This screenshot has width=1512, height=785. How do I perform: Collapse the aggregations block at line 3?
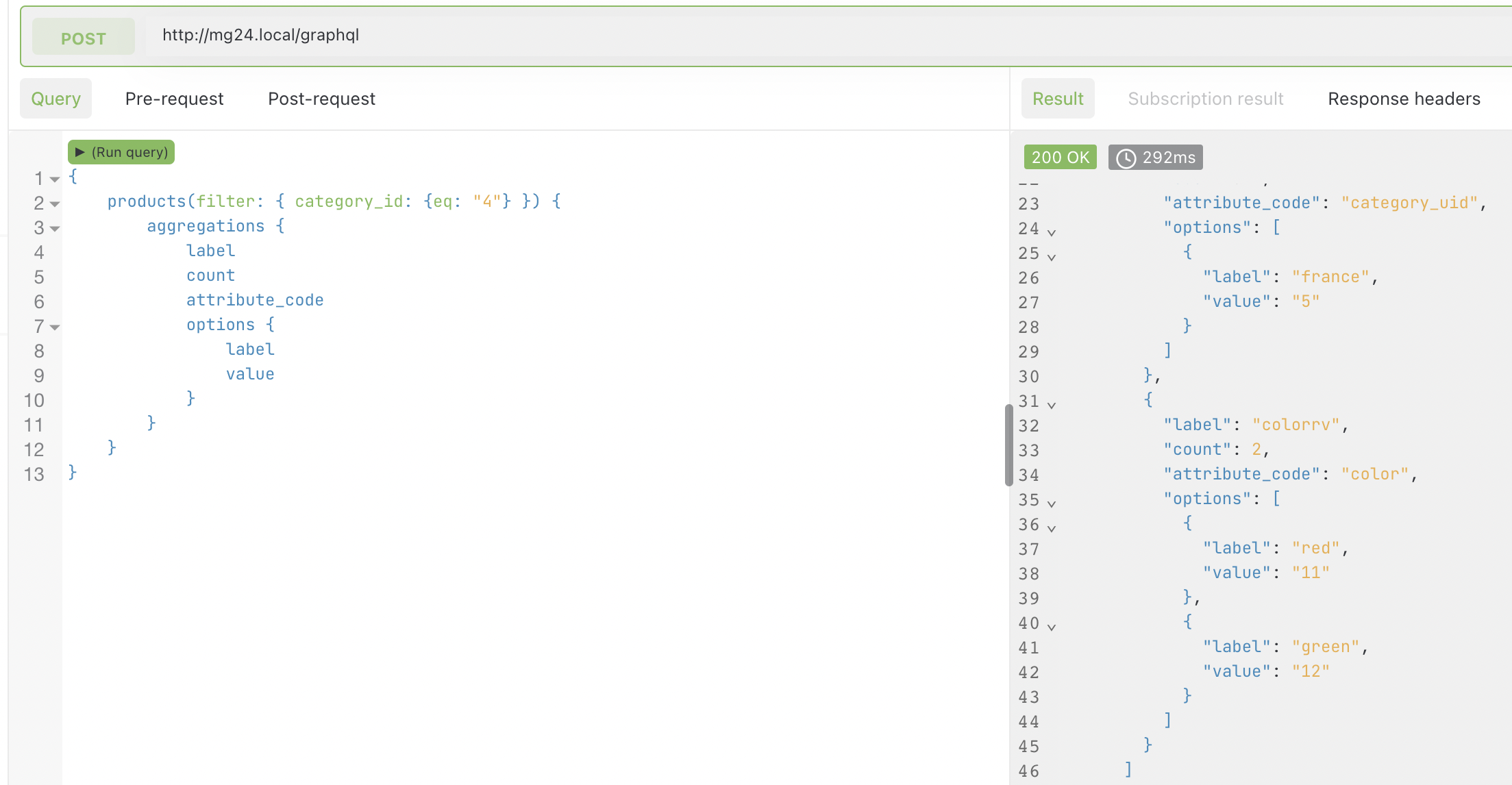click(x=54, y=228)
